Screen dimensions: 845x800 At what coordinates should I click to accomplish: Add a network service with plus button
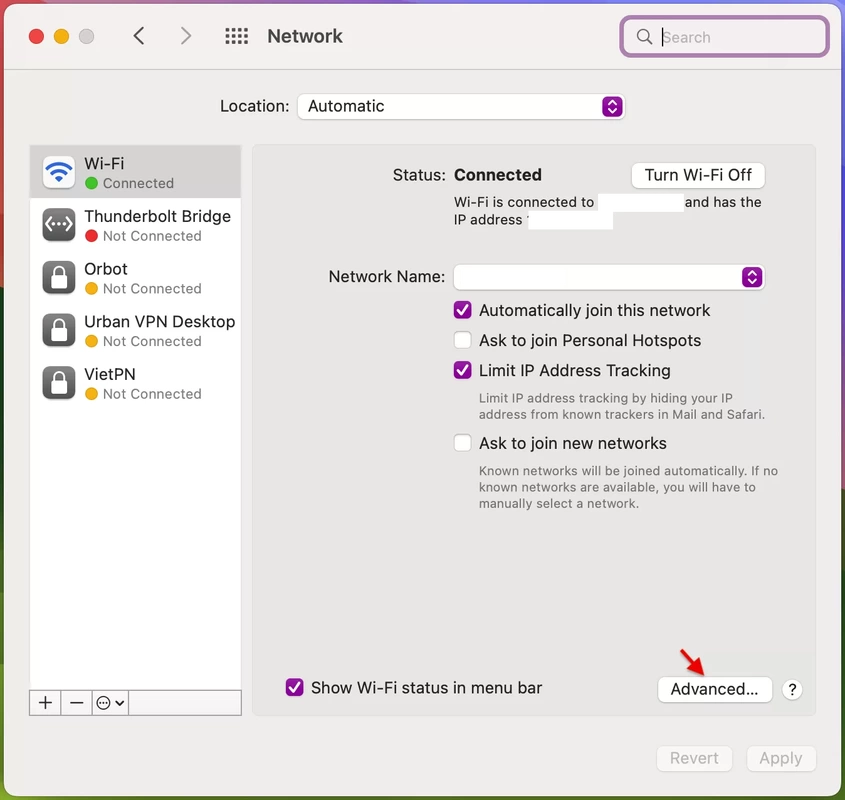(45, 702)
